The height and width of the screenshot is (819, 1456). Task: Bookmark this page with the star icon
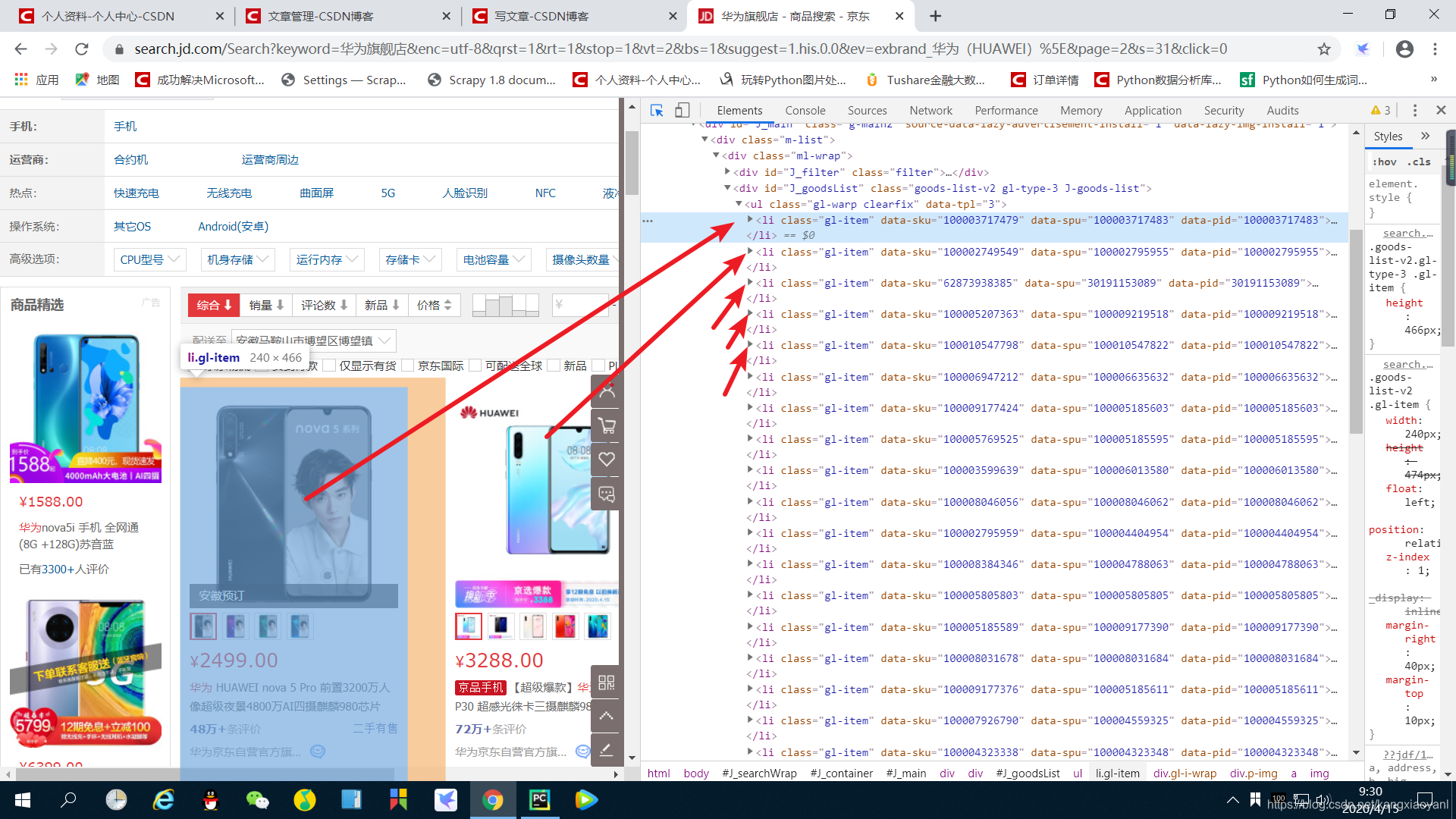1324,49
